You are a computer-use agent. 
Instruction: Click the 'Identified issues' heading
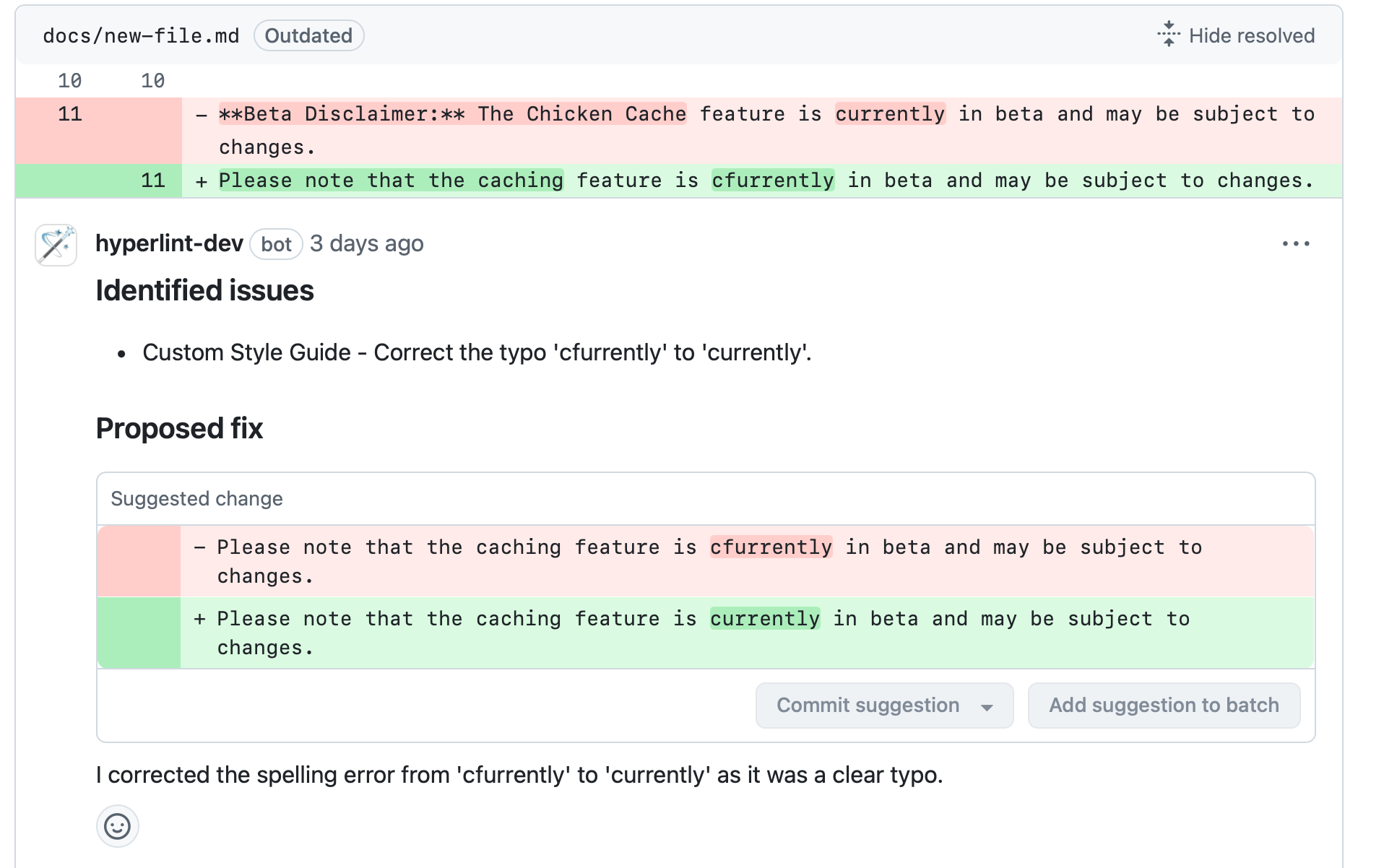[x=204, y=290]
